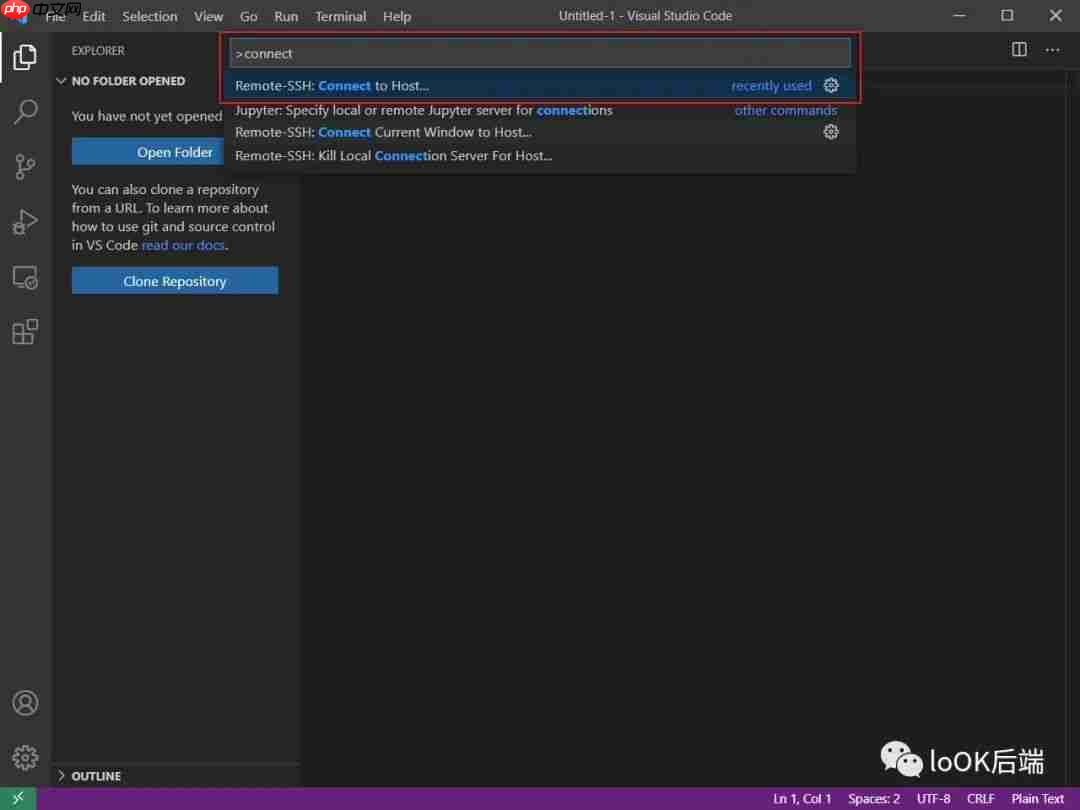Click the Clone Repository button

coord(174,280)
